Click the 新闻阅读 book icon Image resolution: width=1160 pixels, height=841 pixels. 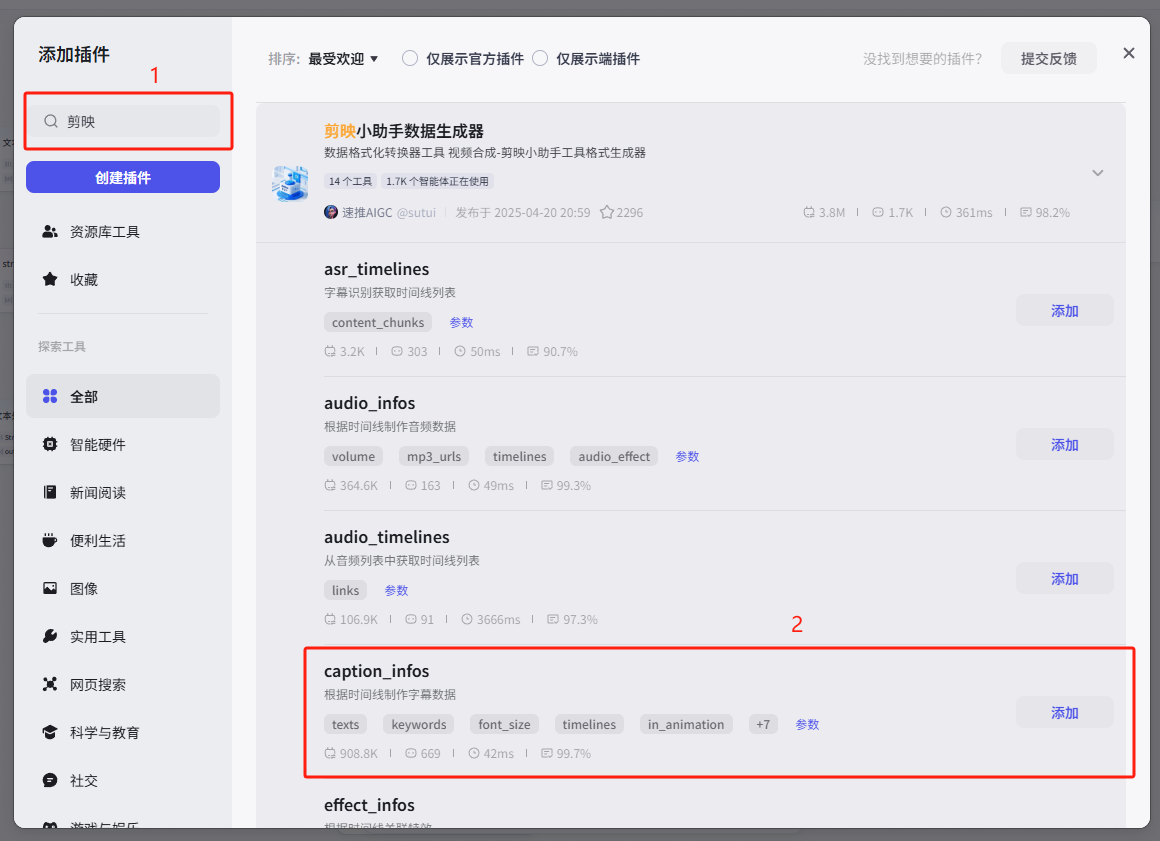(50, 492)
